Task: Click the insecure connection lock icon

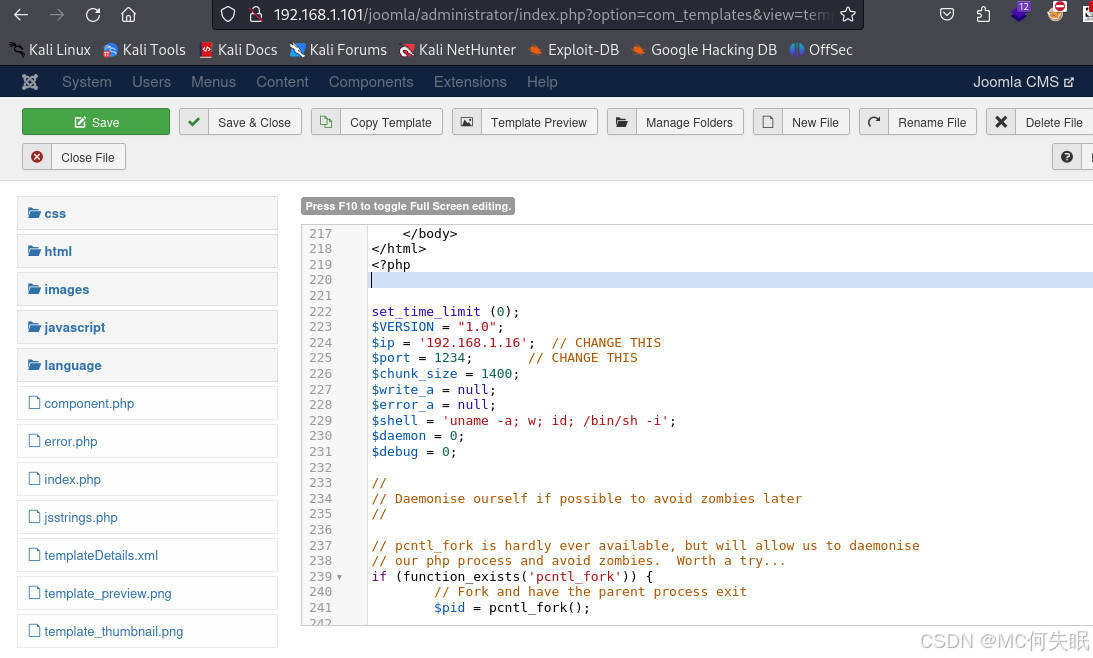Action: [x=256, y=14]
